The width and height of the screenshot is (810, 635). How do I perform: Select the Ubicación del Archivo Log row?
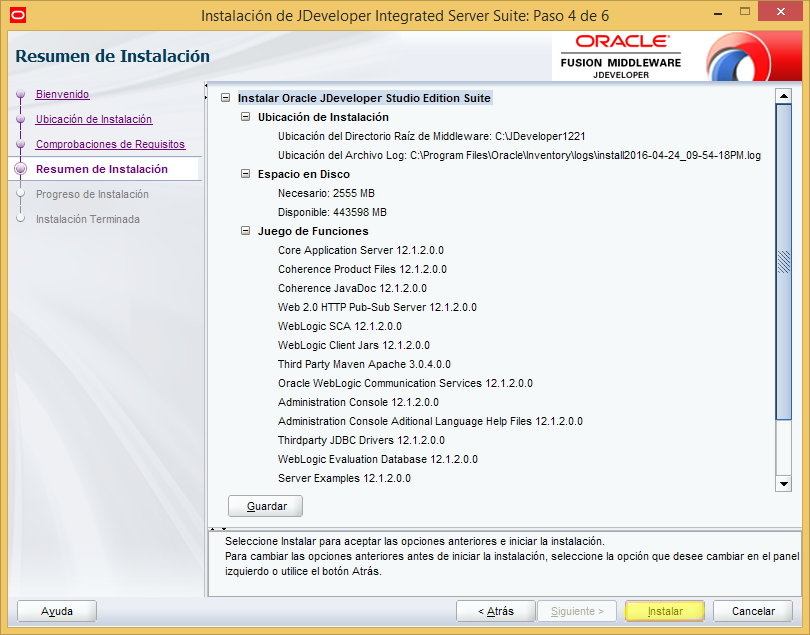519,155
